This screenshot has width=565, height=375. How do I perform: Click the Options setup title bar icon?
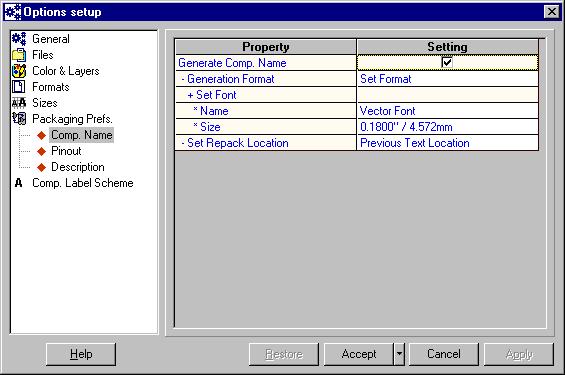pos(13,12)
